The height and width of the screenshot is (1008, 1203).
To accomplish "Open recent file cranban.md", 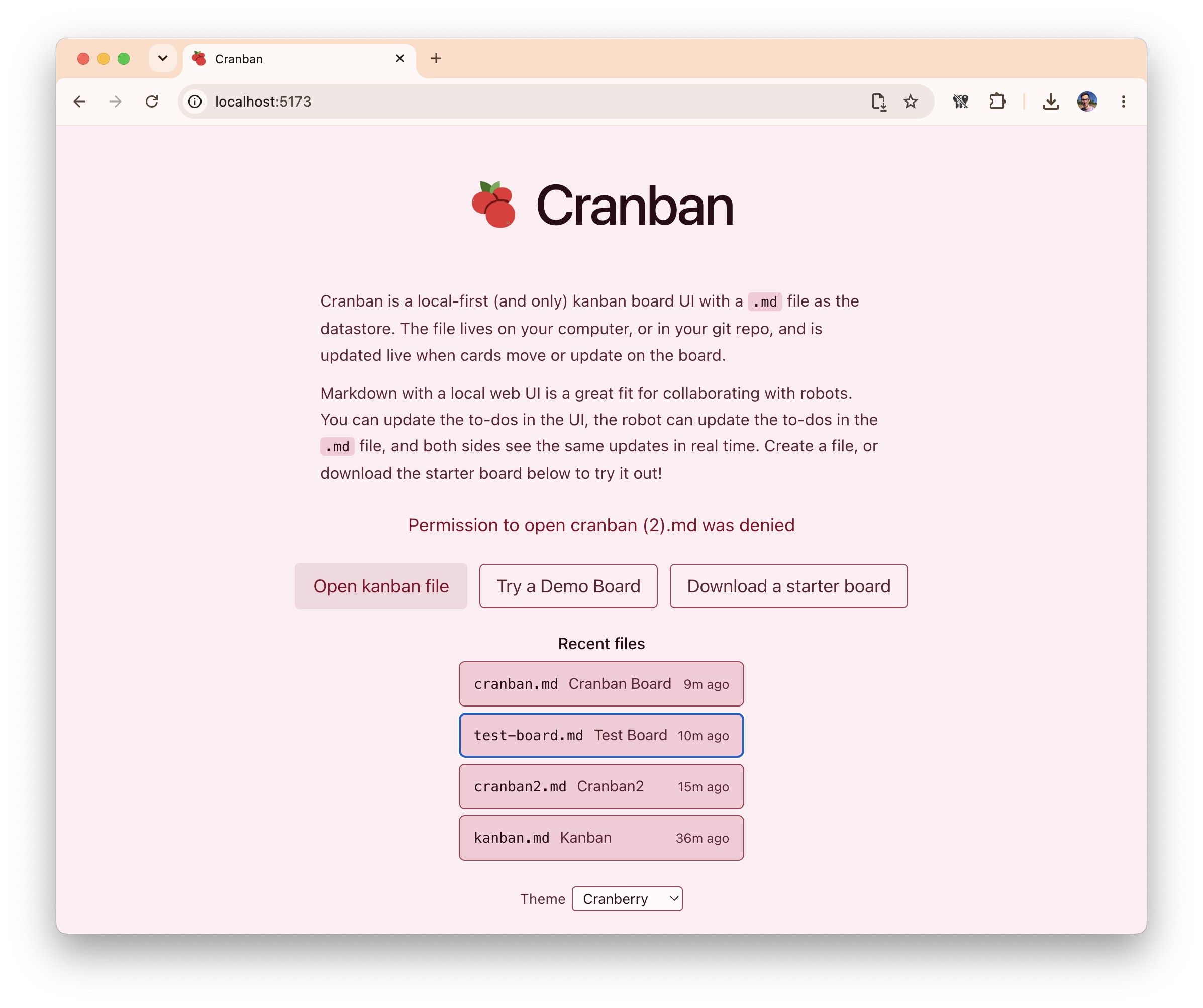I will [601, 684].
